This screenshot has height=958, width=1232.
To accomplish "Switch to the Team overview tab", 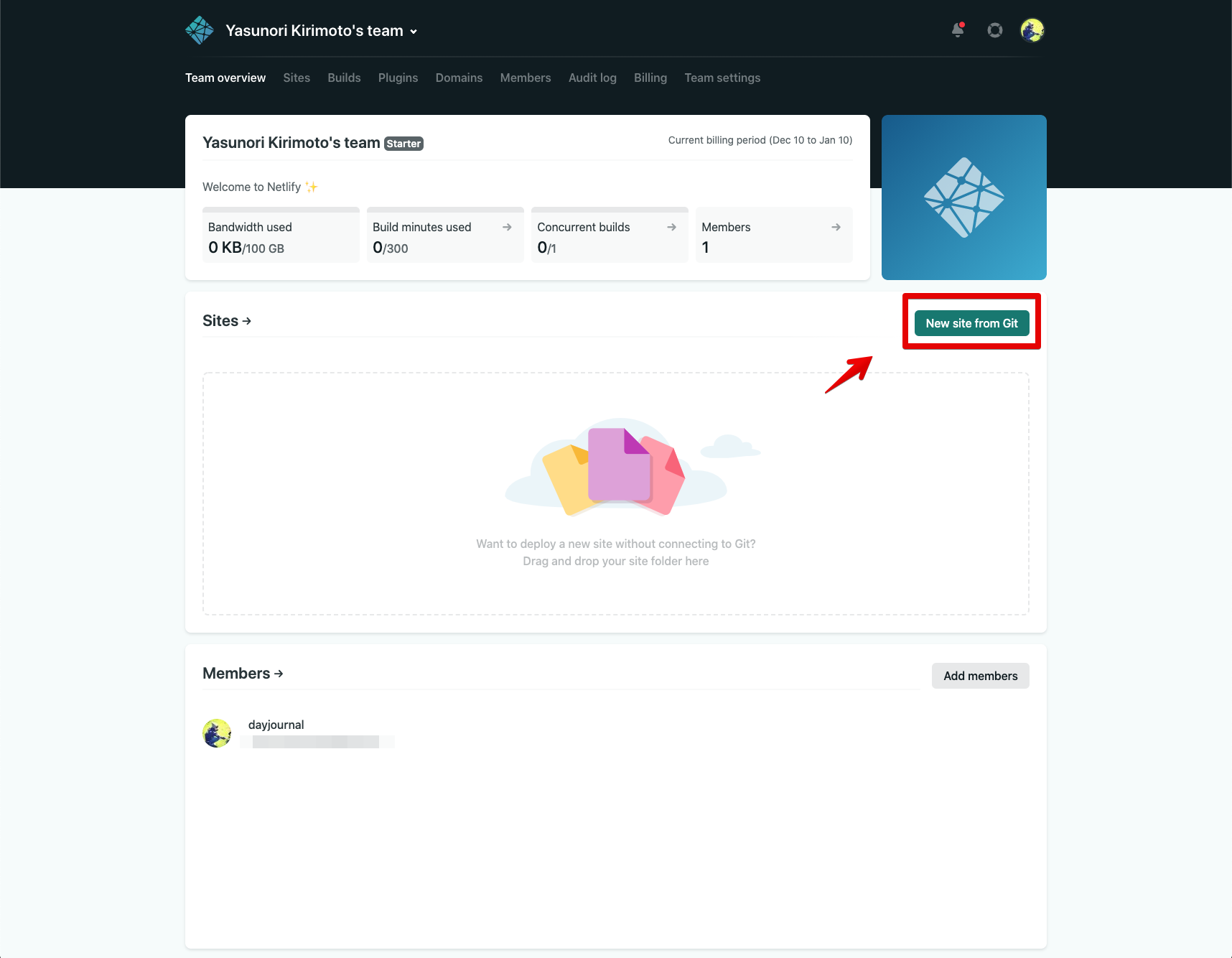I will pyautogui.click(x=225, y=78).
